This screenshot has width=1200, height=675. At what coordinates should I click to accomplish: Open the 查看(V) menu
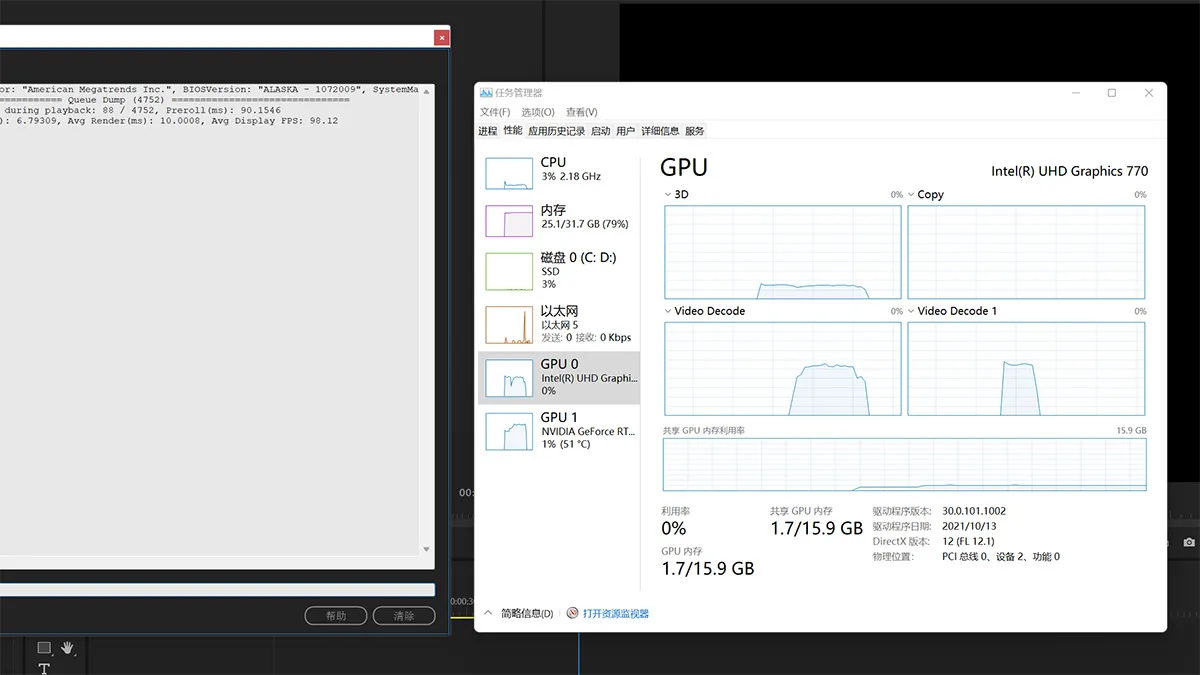582,112
